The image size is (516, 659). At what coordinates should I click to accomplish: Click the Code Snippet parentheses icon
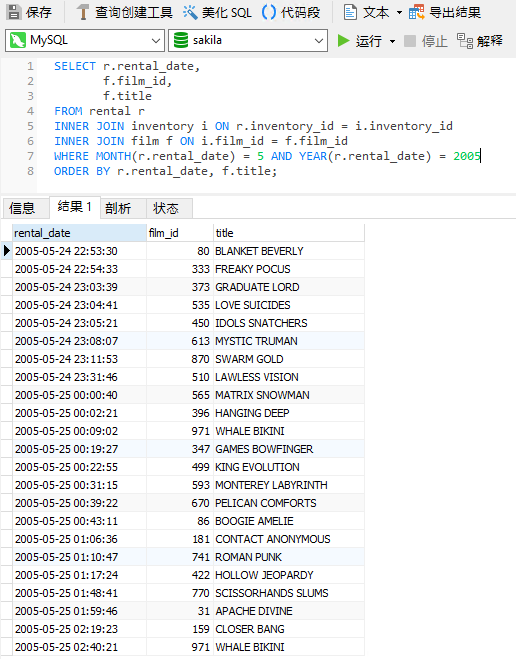point(269,12)
